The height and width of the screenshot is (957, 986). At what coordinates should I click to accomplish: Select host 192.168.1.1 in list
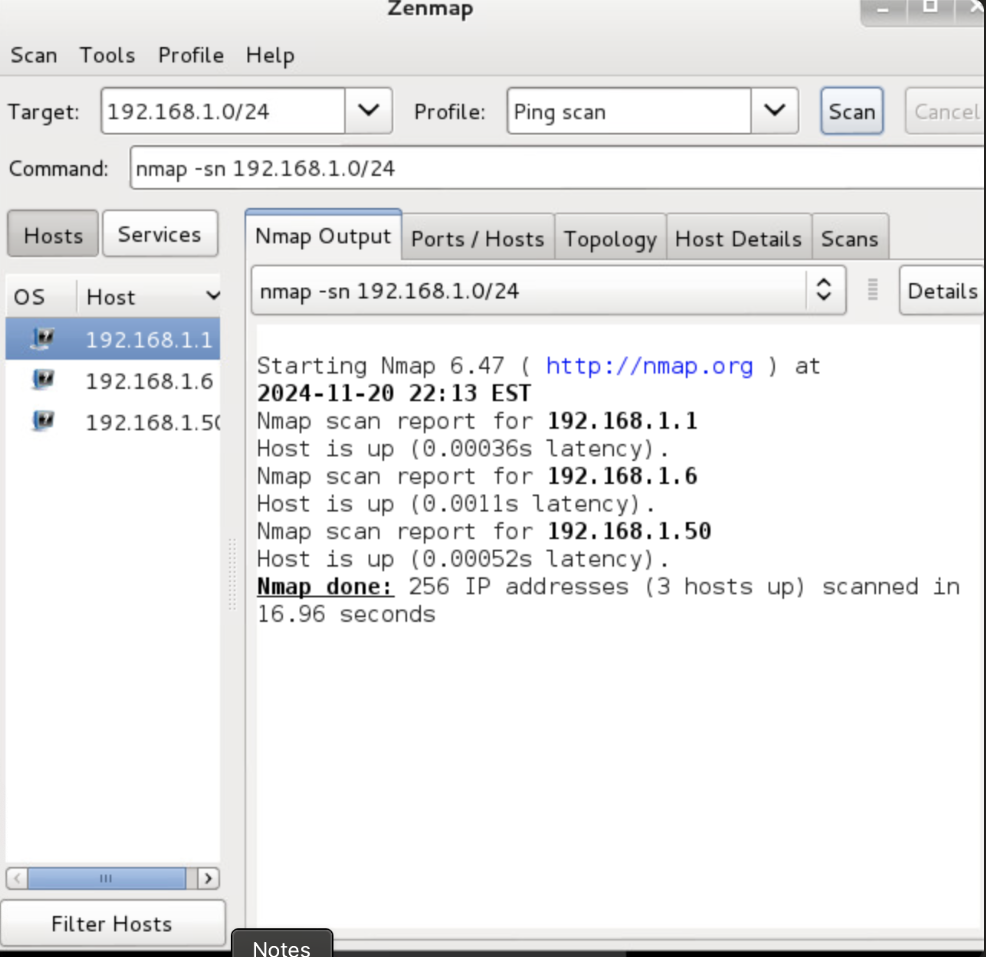(113, 339)
